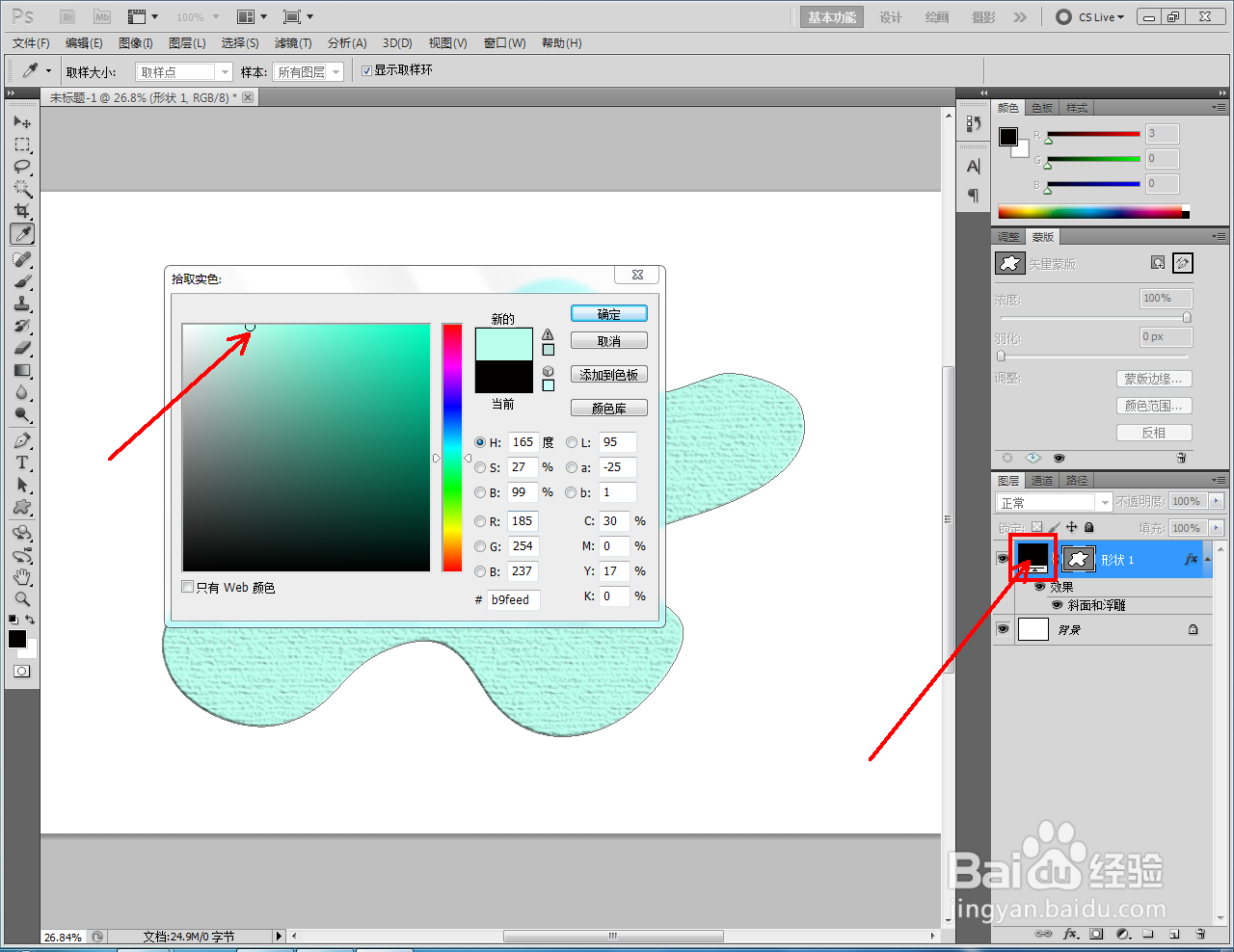Collapse effects on 形状 1 layer
This screenshot has width=1234, height=952.
(x=1208, y=560)
